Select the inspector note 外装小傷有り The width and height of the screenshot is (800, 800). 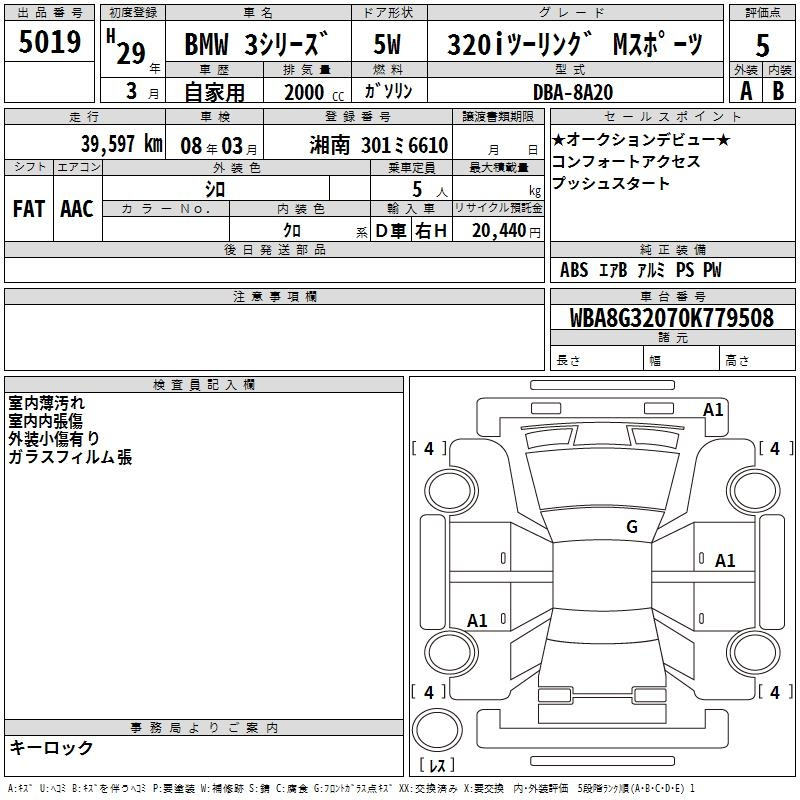[54, 439]
